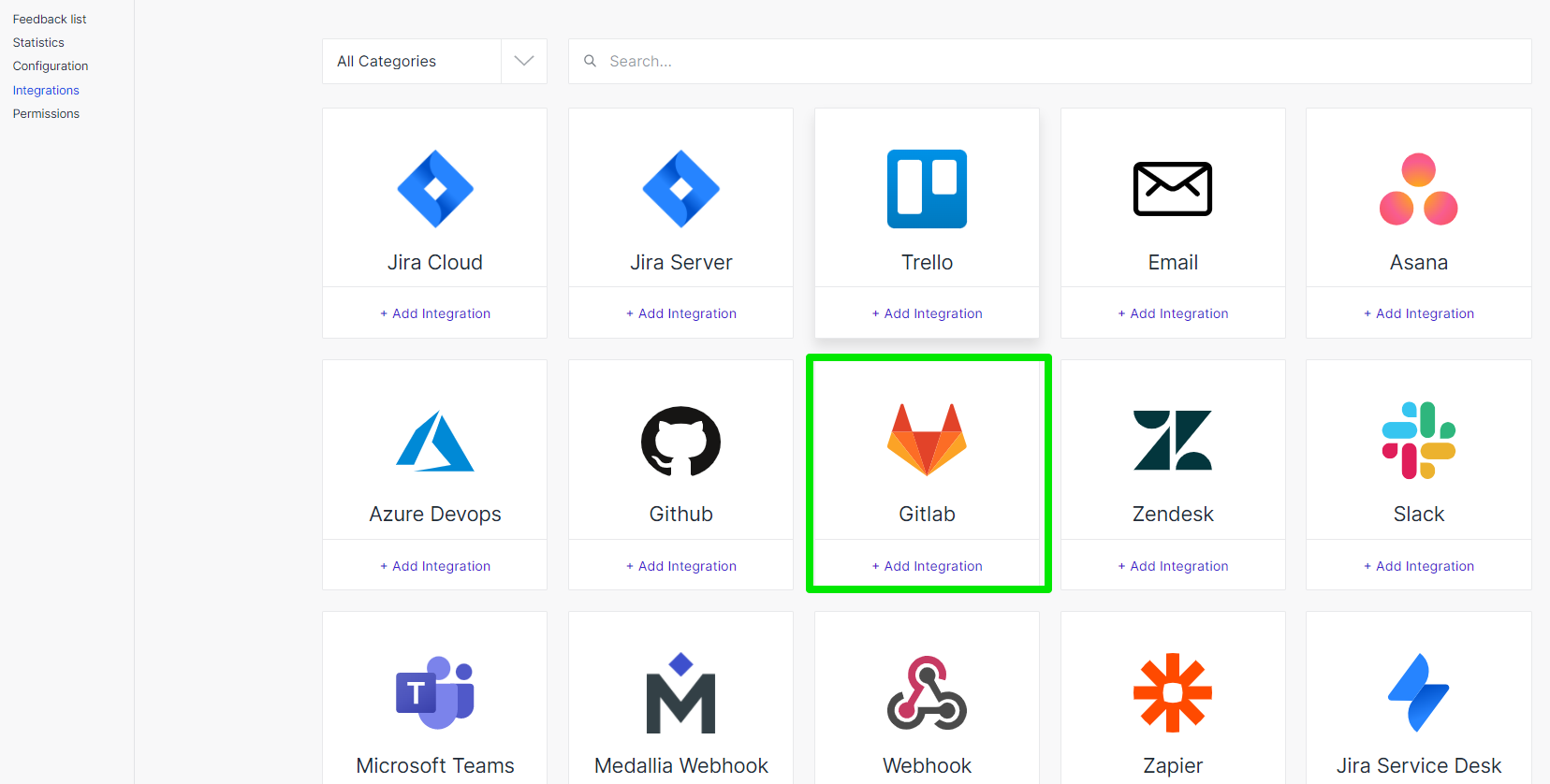The height and width of the screenshot is (784, 1550).
Task: Add Integration for Azure Devops
Action: [435, 566]
